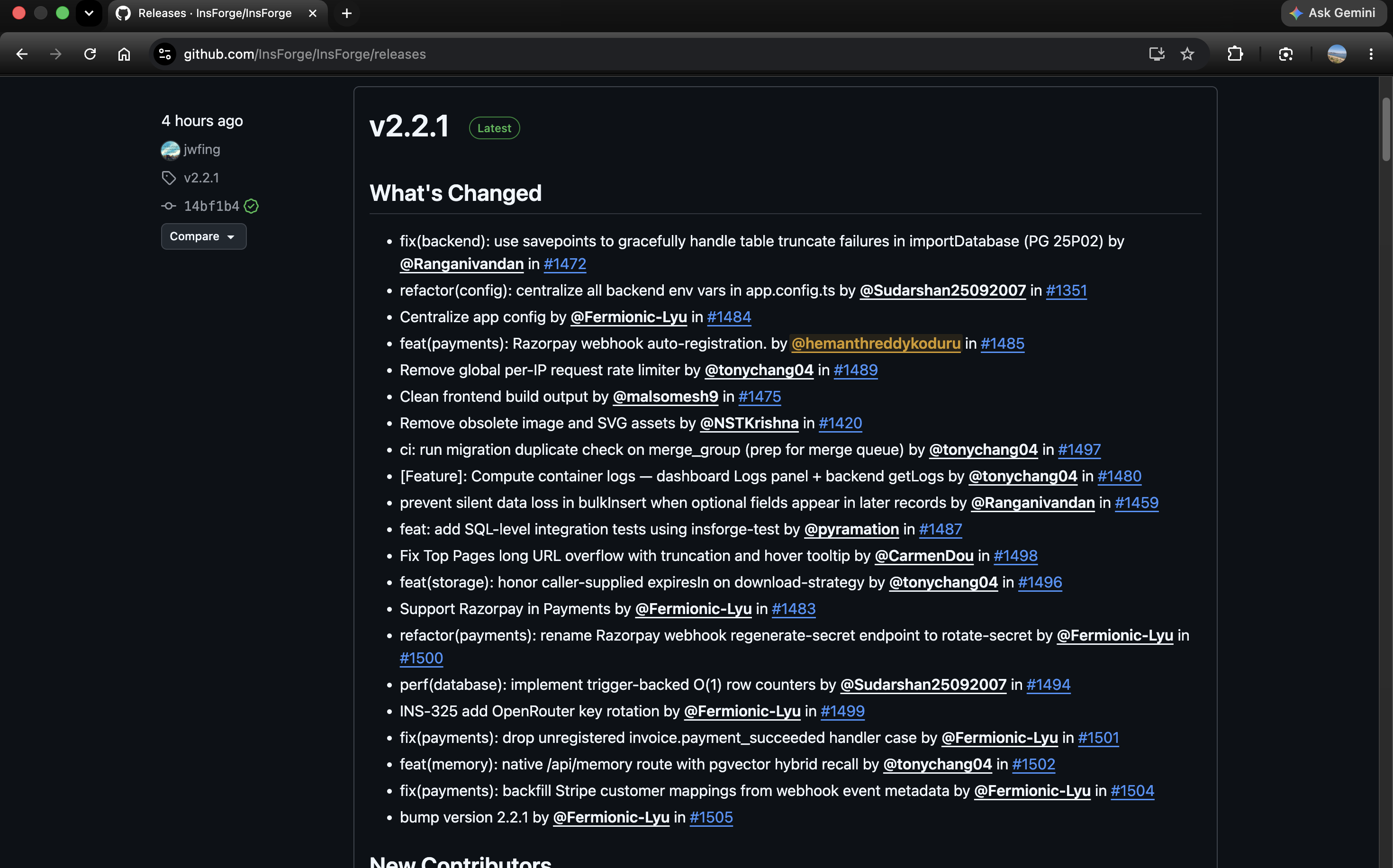This screenshot has height=868, width=1393.
Task: Open pull request #1489
Action: [x=856, y=370]
